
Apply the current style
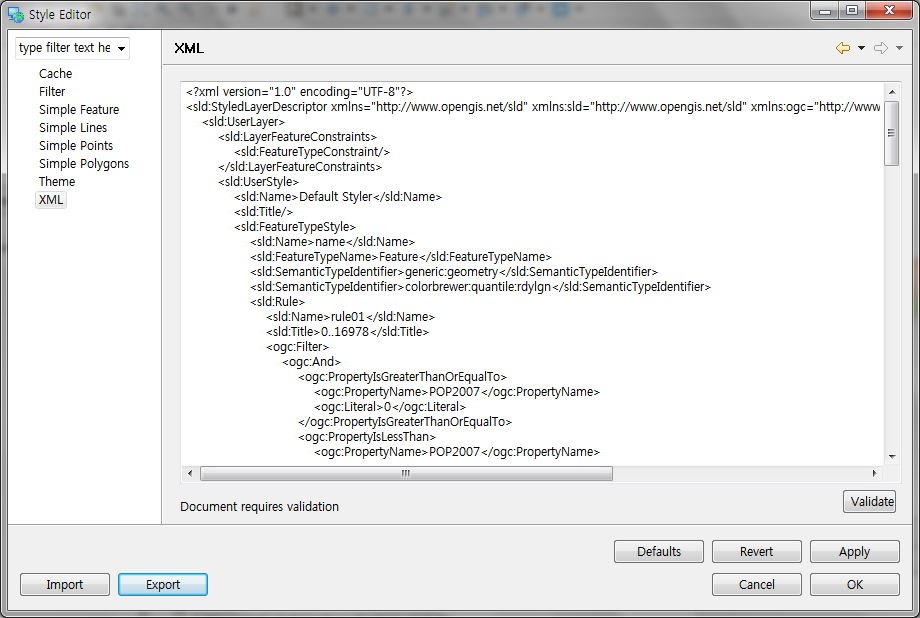854,551
